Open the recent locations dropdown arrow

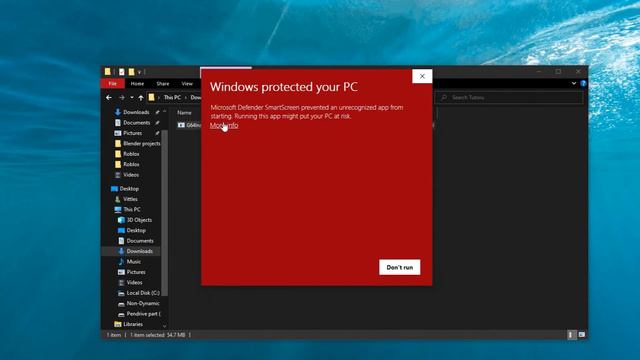[132, 98]
